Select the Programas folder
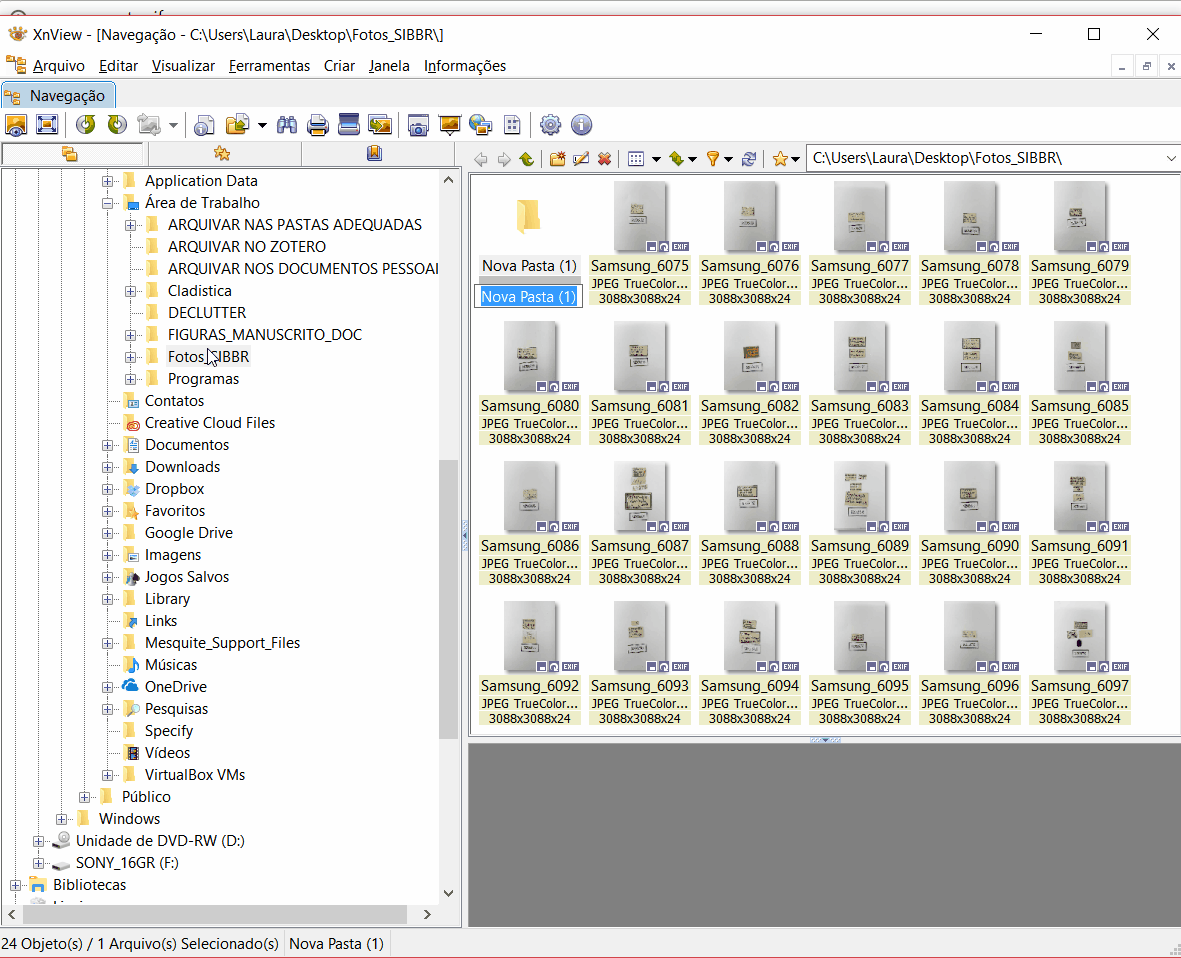 (x=203, y=379)
